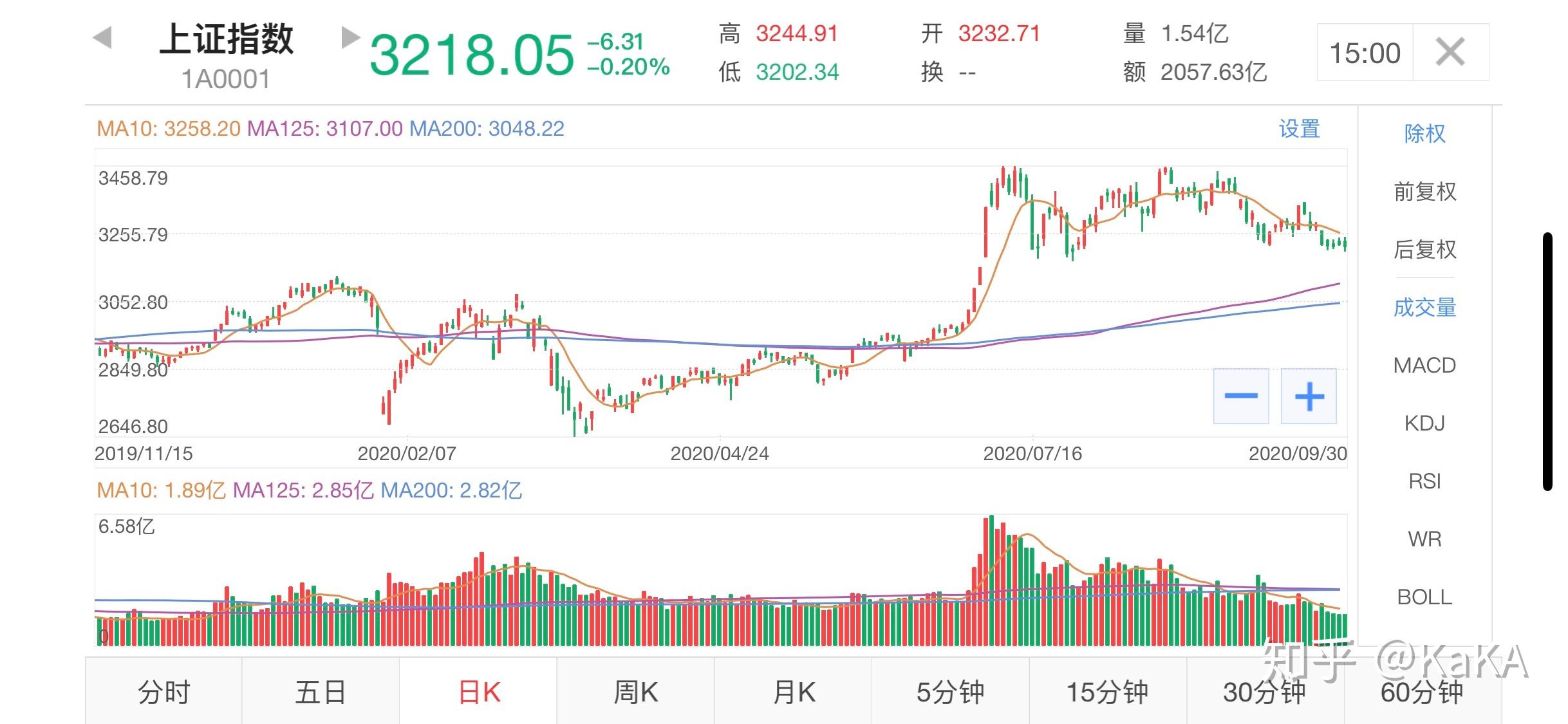This screenshot has height=724, width=1568.
Task: Click the 上证指数 index title
Action: pyautogui.click(x=227, y=39)
